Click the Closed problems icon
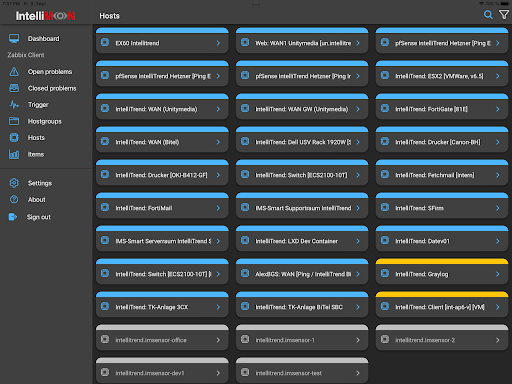 [x=14, y=88]
